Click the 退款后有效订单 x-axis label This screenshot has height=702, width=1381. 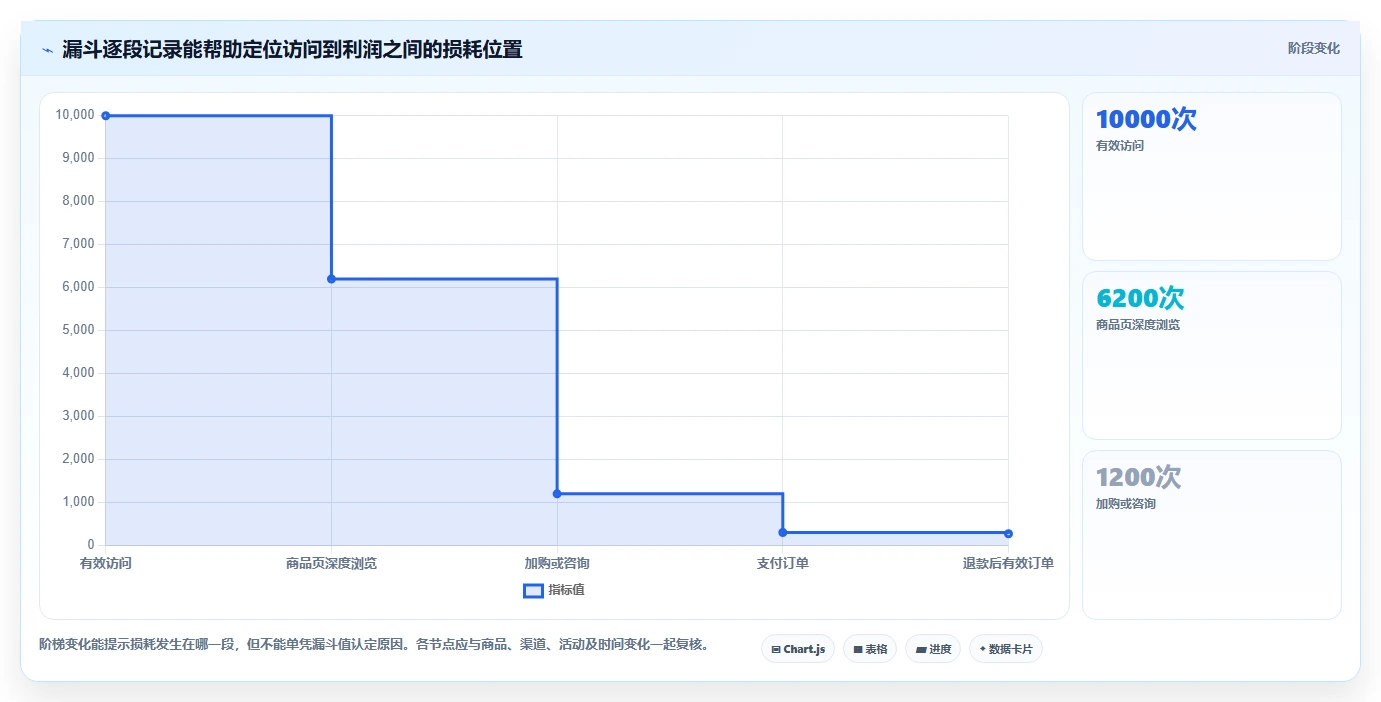(x=1008, y=563)
